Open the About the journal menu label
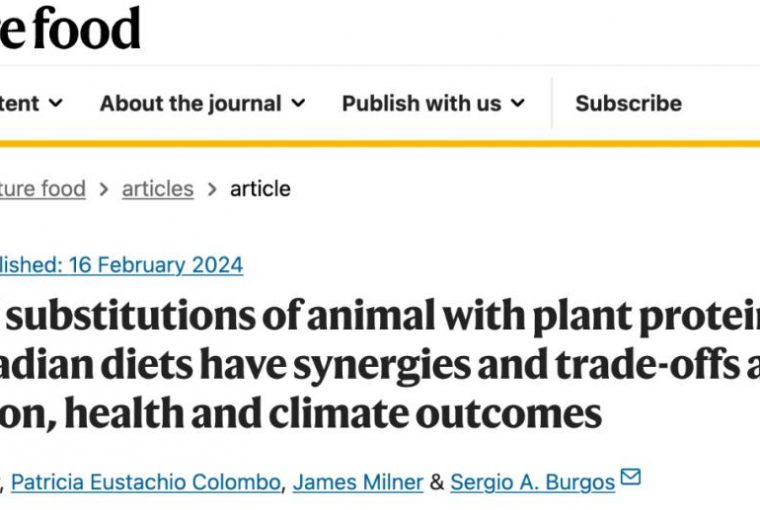Viewport: 760px width, 510px height. 190,103
